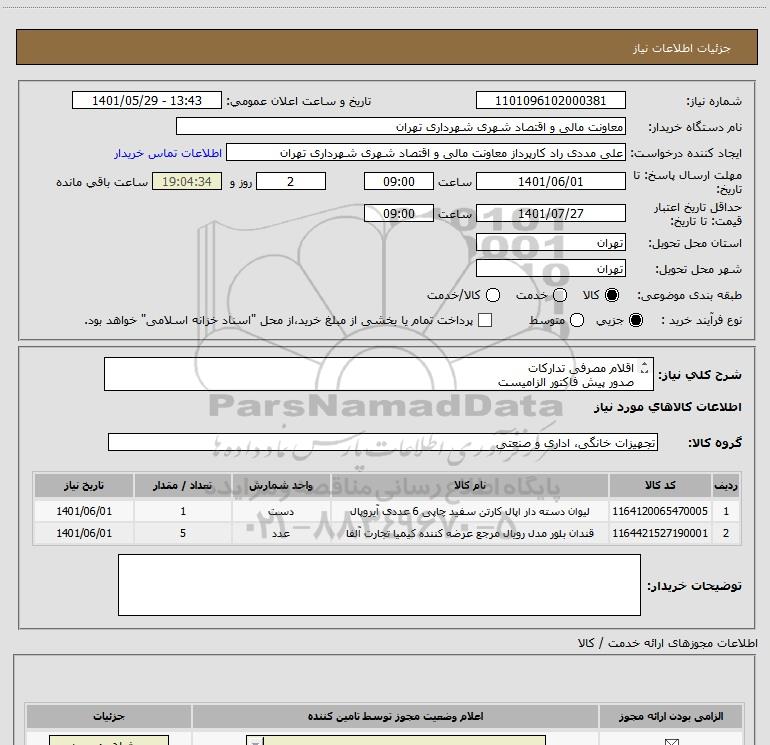Click the buyer organization name field
The height and width of the screenshot is (745, 770).
pyautogui.click(x=401, y=126)
